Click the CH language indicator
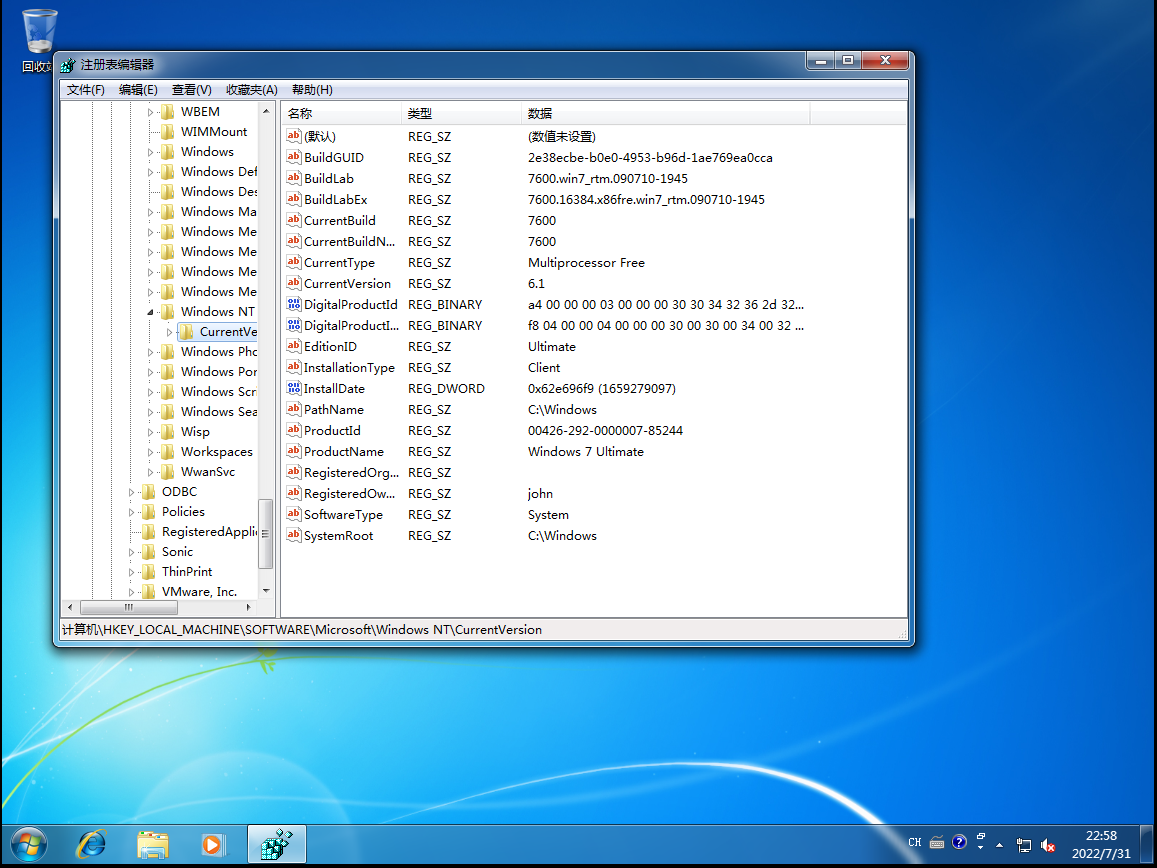Image resolution: width=1157 pixels, height=868 pixels. 915,842
